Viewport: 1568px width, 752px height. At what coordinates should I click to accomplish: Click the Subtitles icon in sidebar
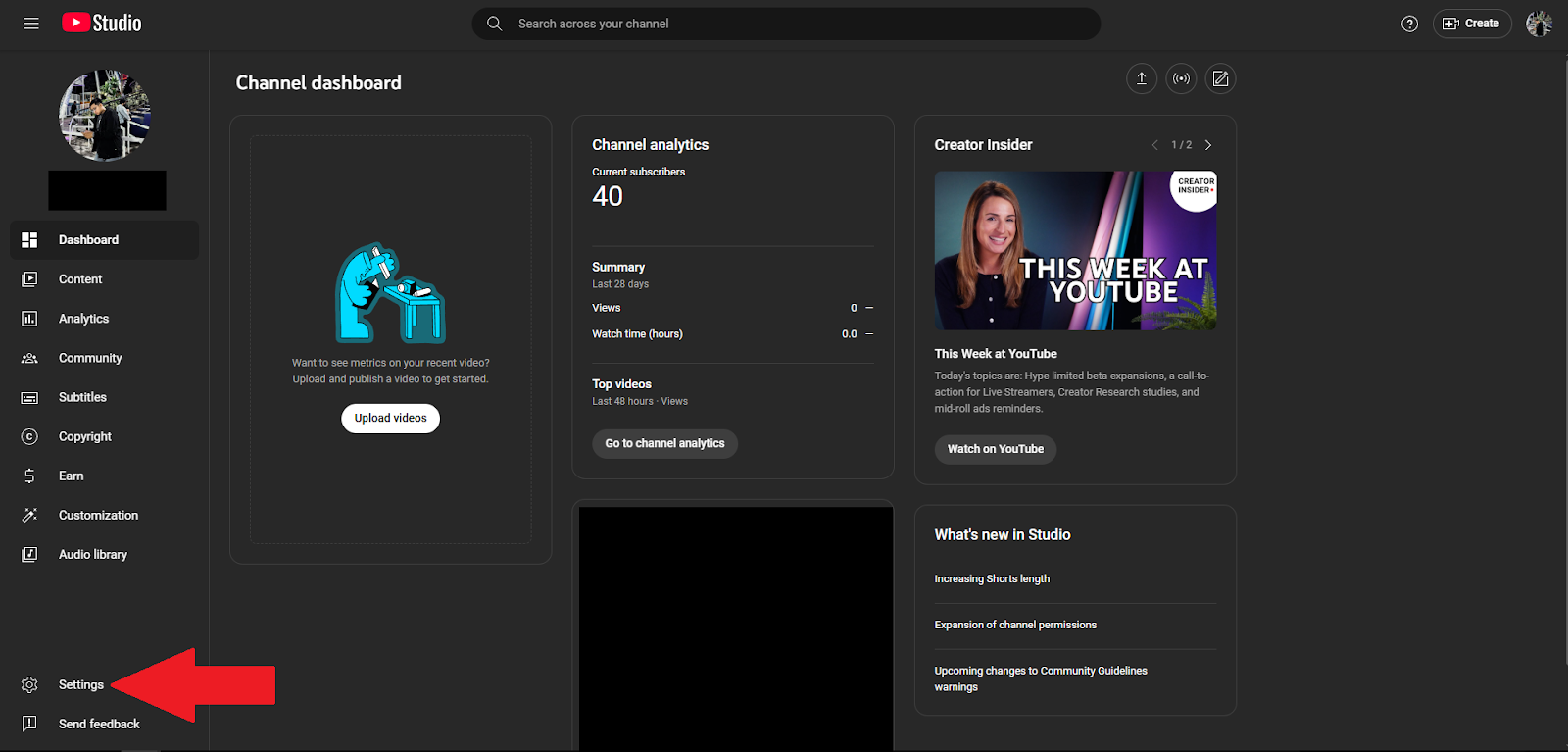pos(29,397)
